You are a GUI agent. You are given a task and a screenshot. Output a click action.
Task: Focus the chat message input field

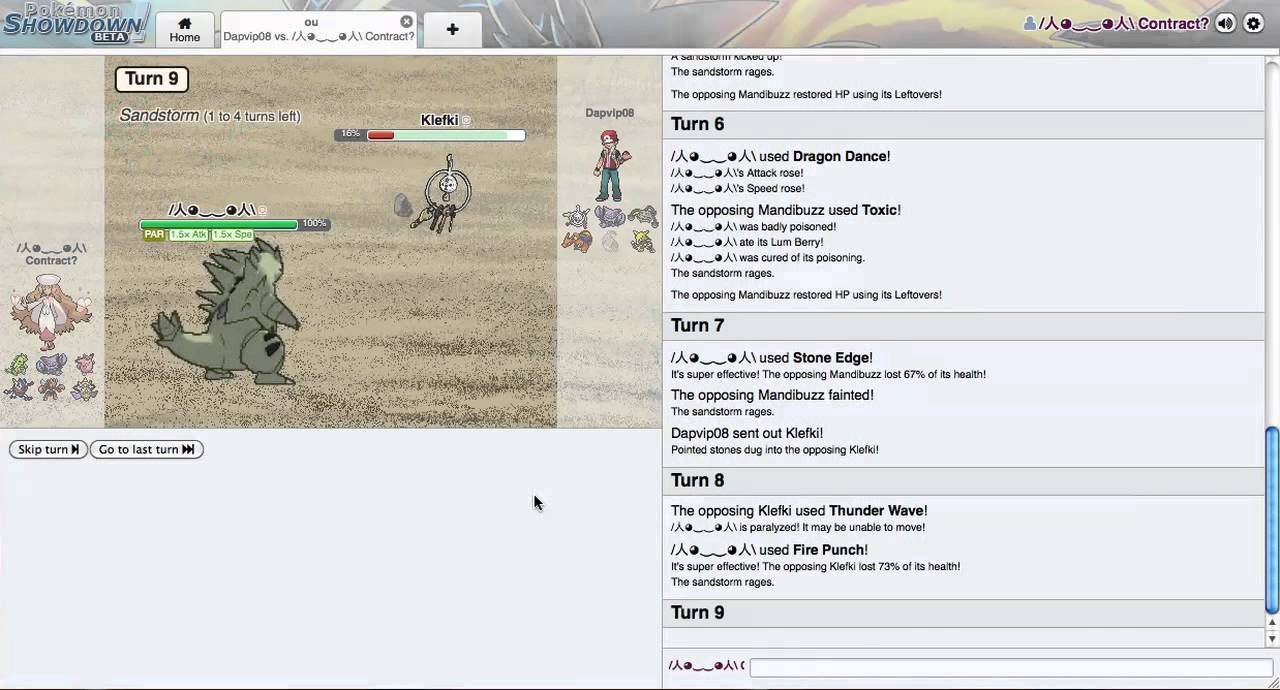[1010, 667]
